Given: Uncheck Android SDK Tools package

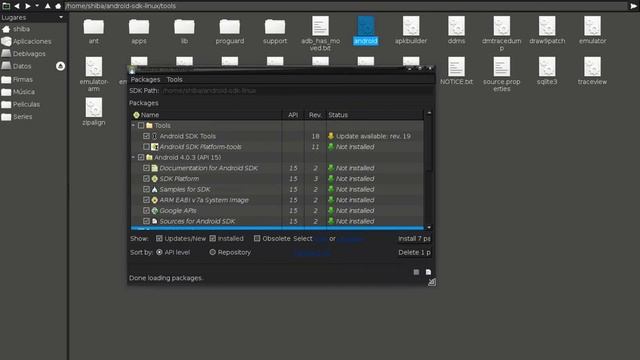Looking at the screenshot, I should 146,136.
